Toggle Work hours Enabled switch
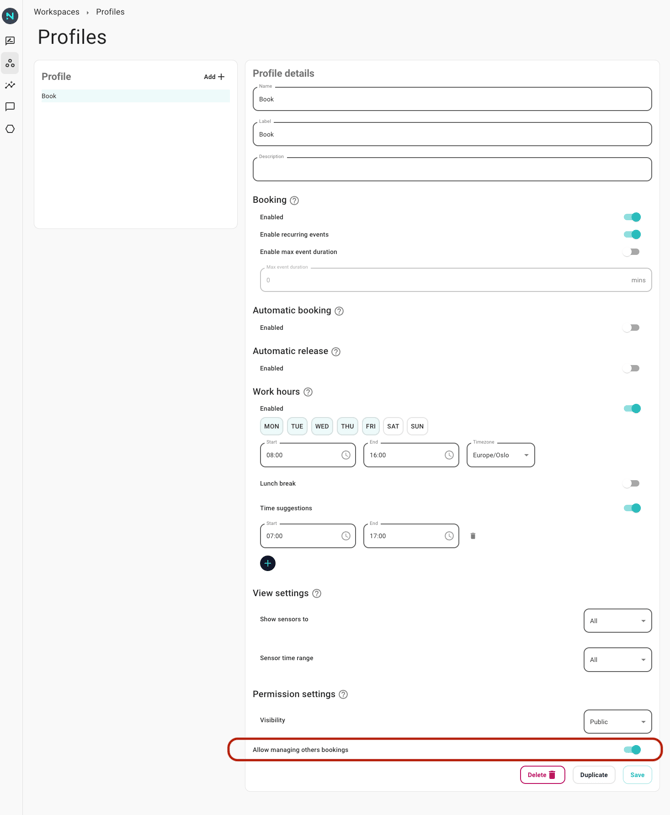This screenshot has height=815, width=670. [633, 409]
